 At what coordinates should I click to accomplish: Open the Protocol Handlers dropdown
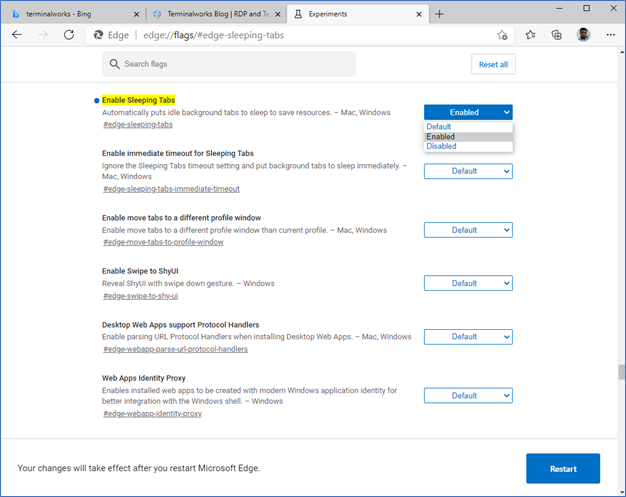tap(468, 337)
